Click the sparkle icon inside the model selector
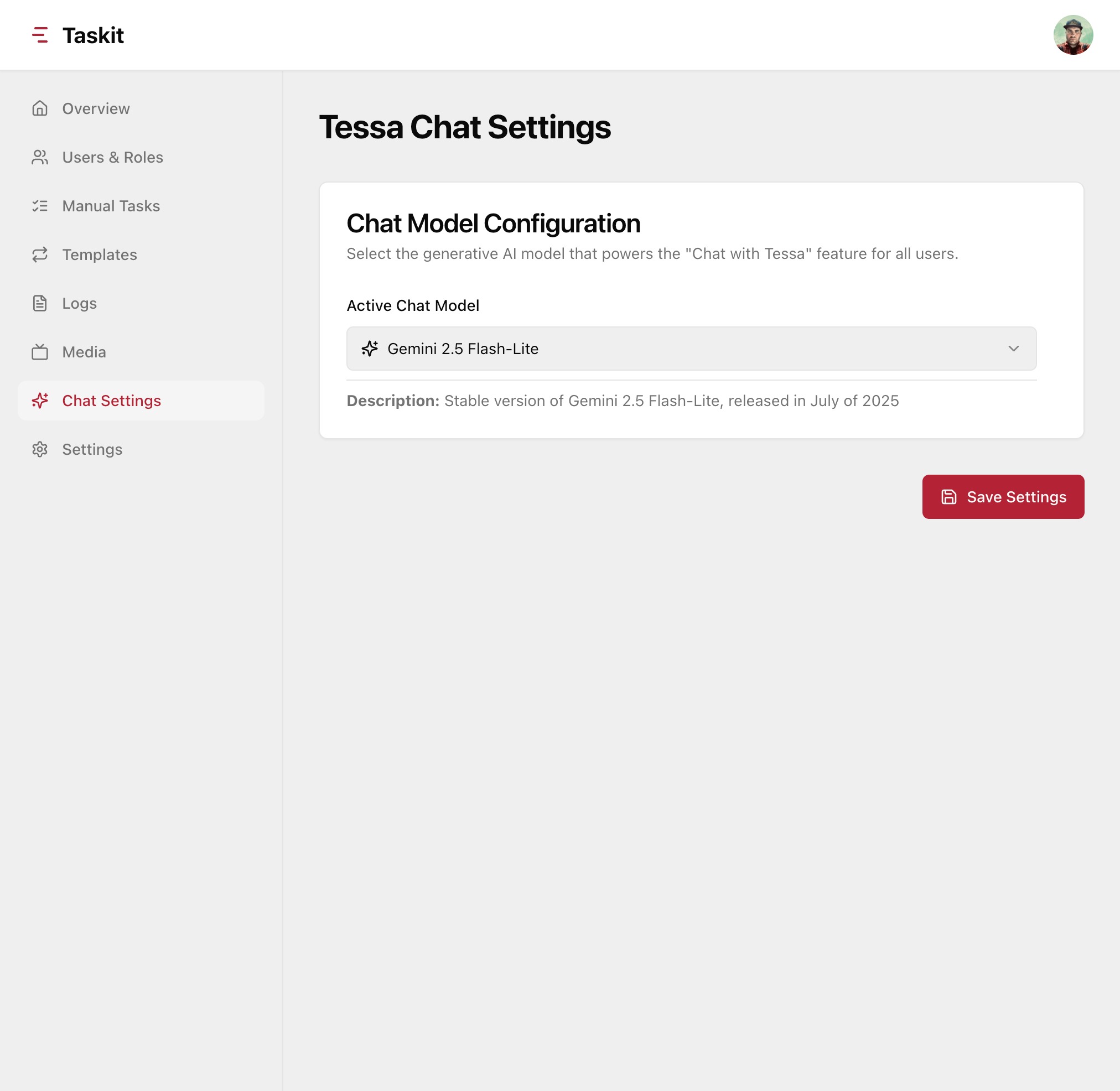Screen dimensions: 1120x1091 [x=370, y=349]
